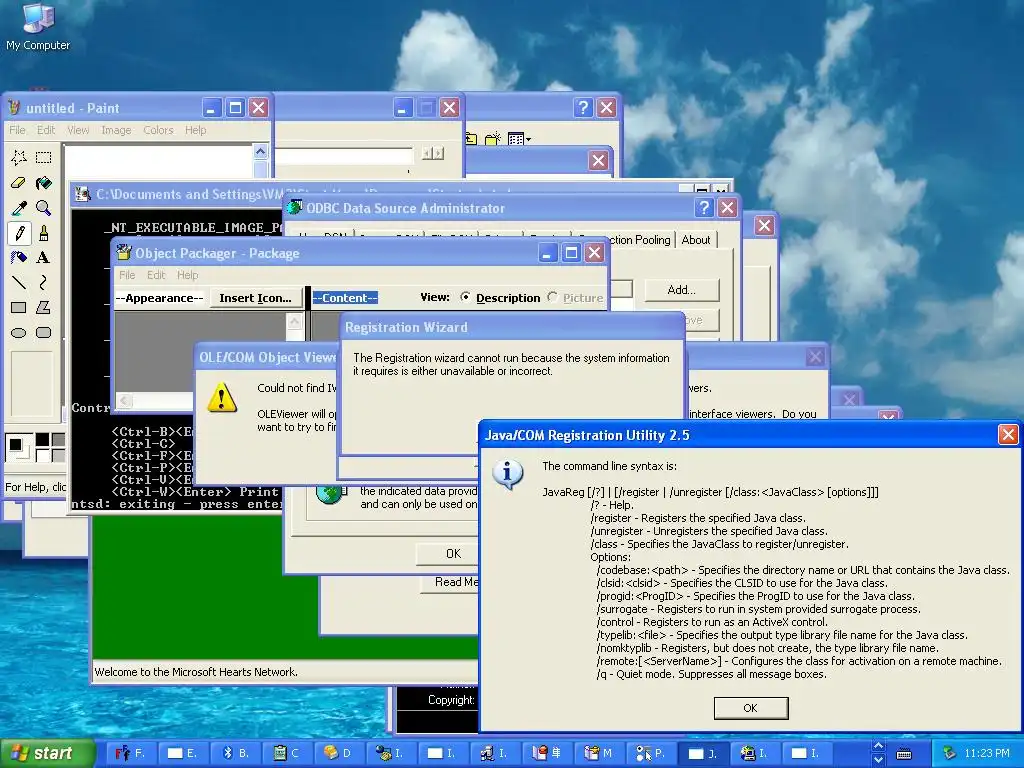The image size is (1024, 768).
Task: Select the Picture view radio button
Action: tap(552, 297)
